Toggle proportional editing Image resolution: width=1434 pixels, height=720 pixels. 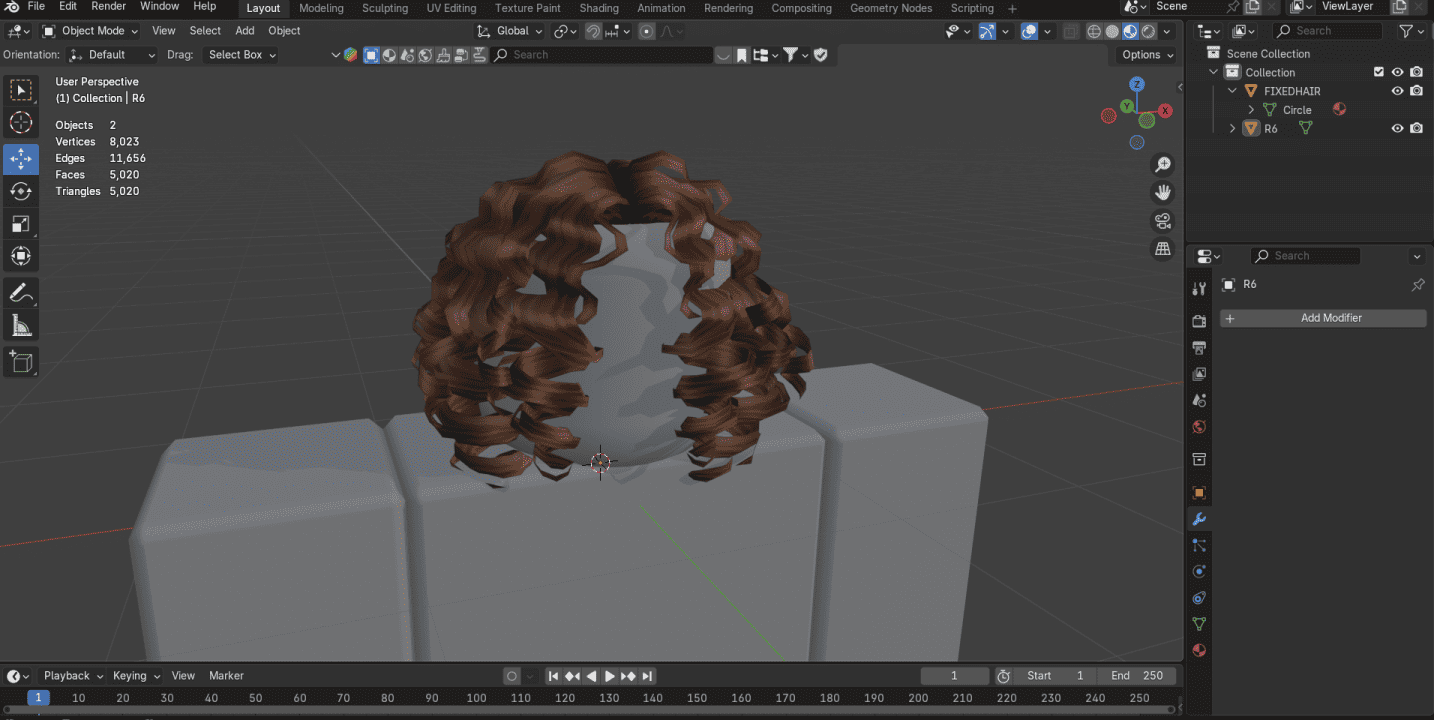click(647, 31)
